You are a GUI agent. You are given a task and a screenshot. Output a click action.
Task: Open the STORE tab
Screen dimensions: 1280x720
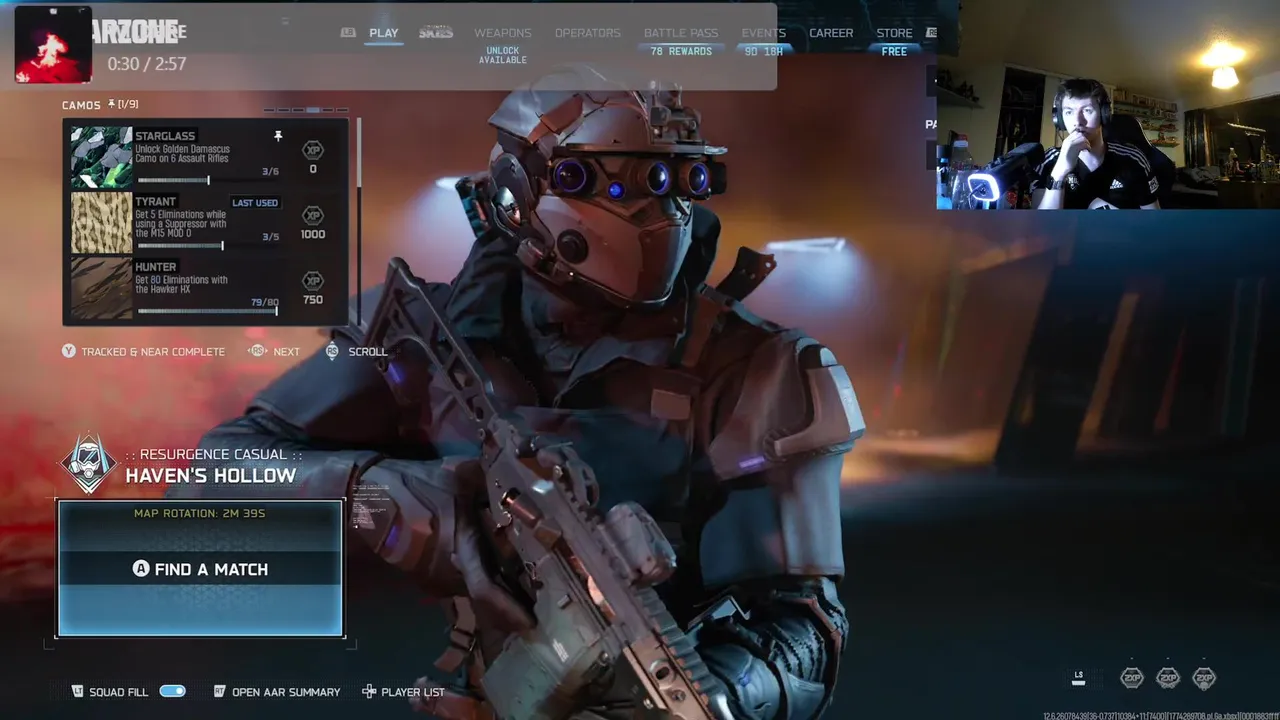894,33
